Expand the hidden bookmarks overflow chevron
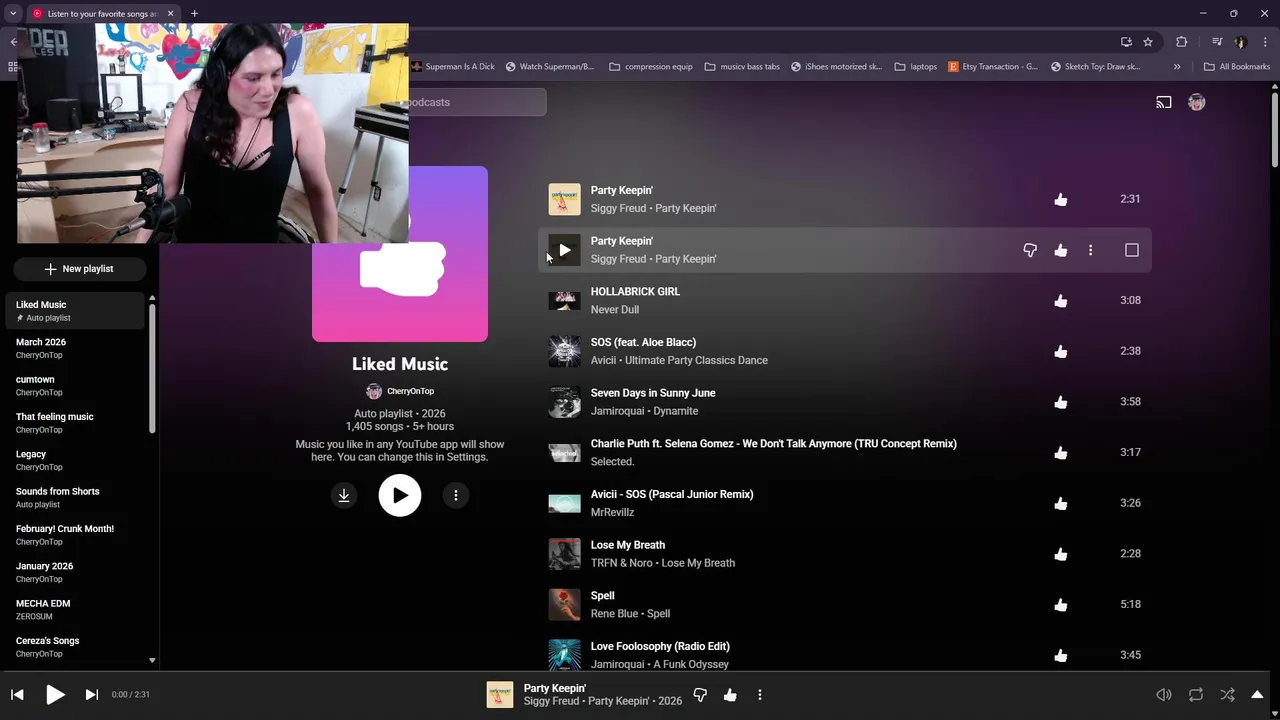This screenshot has height=720, width=1280. [1177, 67]
